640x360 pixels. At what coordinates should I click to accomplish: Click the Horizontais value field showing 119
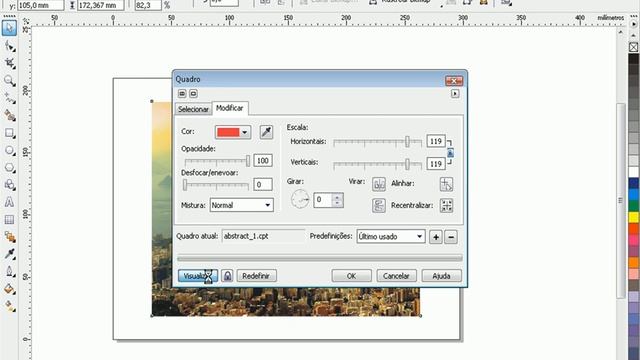coord(436,141)
